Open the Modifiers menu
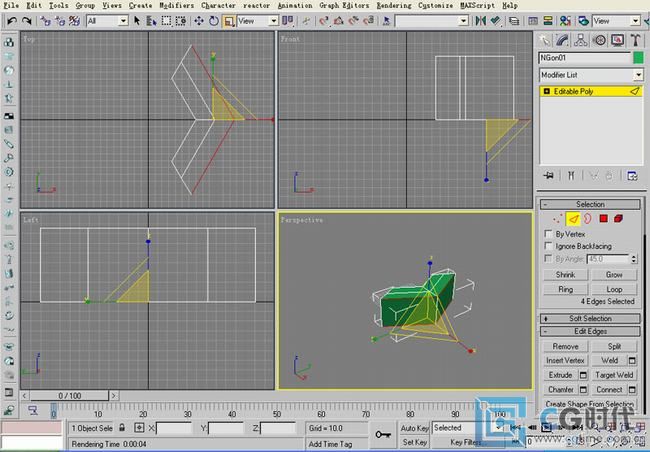The width and height of the screenshot is (650, 452). tap(177, 5)
